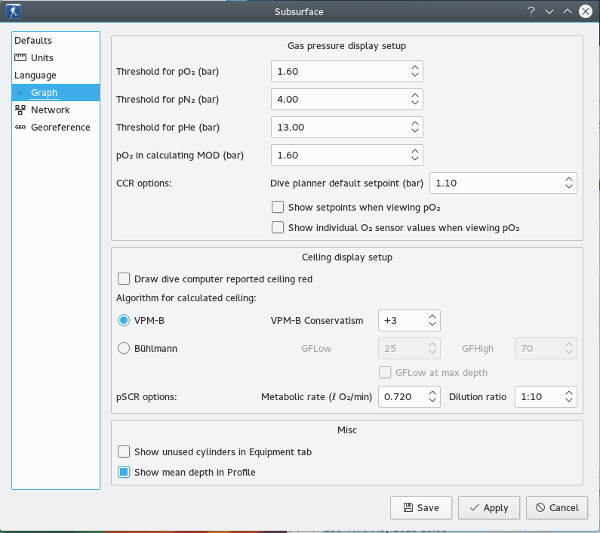
Task: Open the Georeference preferences page
Action: (56, 127)
